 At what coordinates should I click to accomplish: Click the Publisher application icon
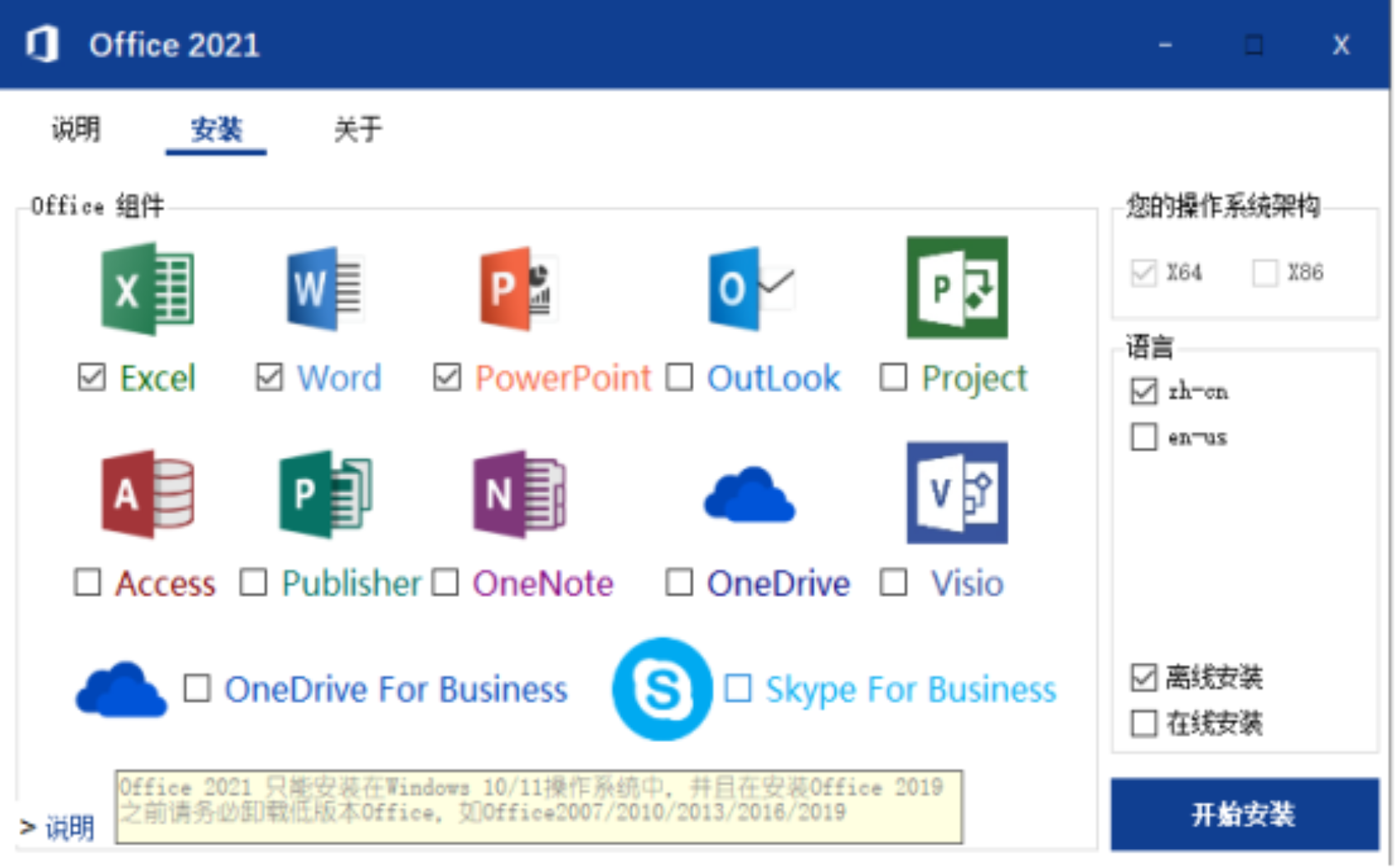point(325,494)
